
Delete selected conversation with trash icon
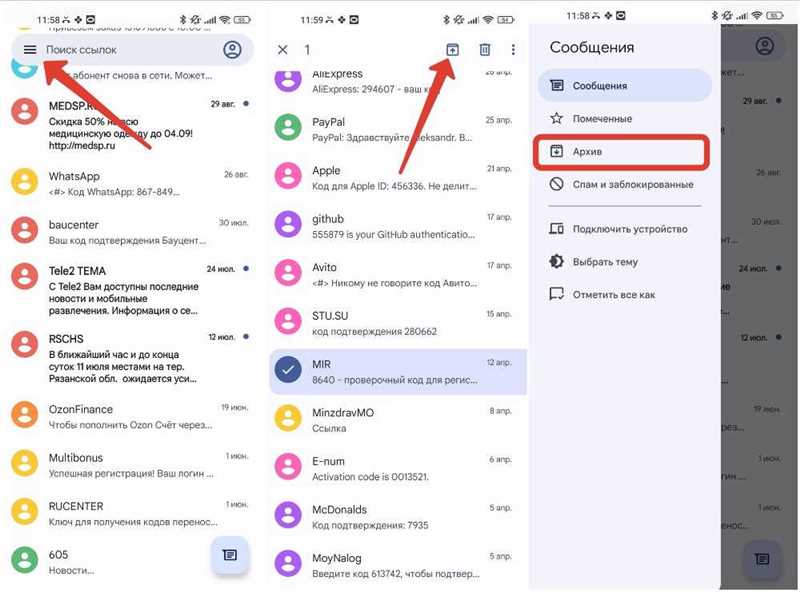click(x=485, y=50)
